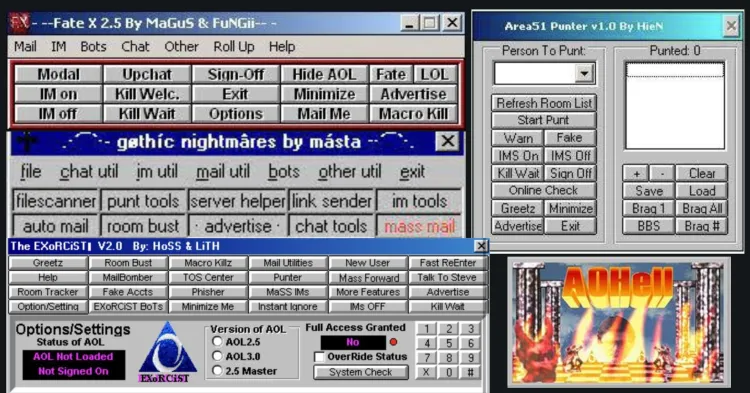Open gothic nightmares chat util menu
Screen dimensions: 750x393
(x=89, y=172)
